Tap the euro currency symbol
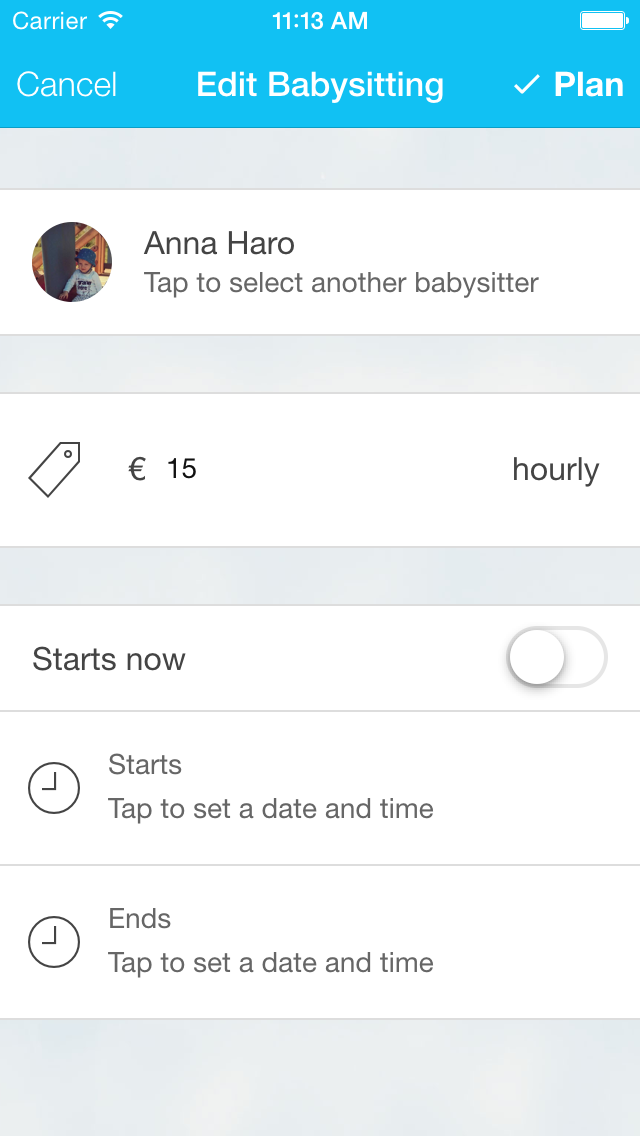Screen dimensions: 640x1136 coord(137,469)
